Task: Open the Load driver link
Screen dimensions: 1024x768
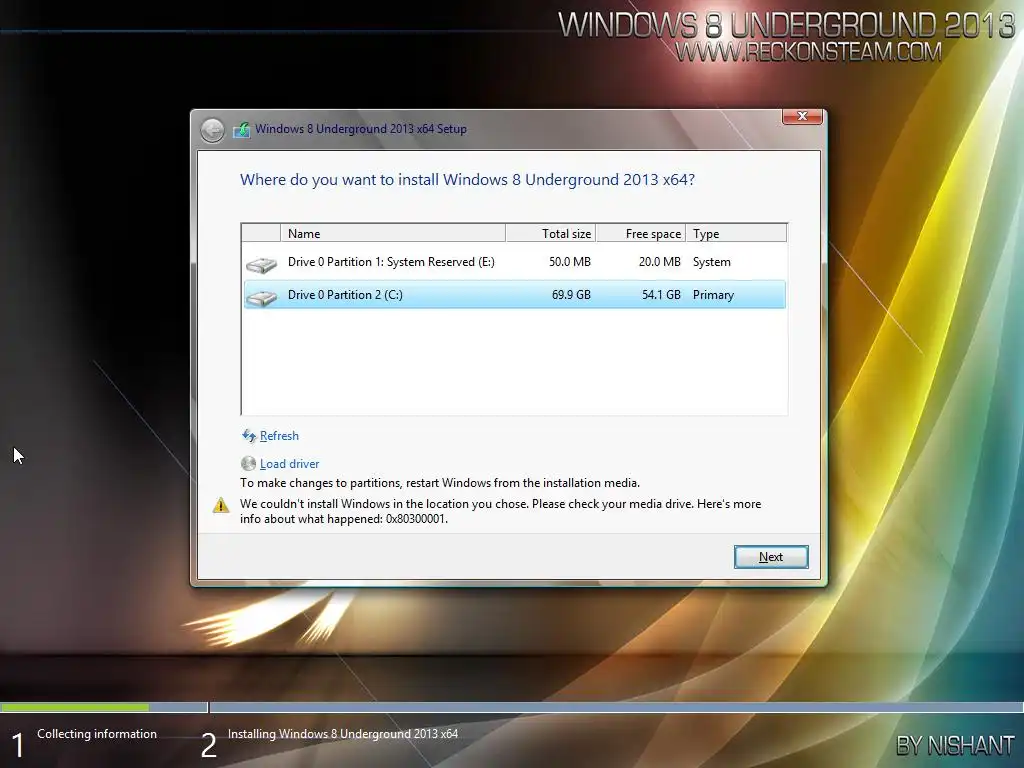Action: (289, 464)
